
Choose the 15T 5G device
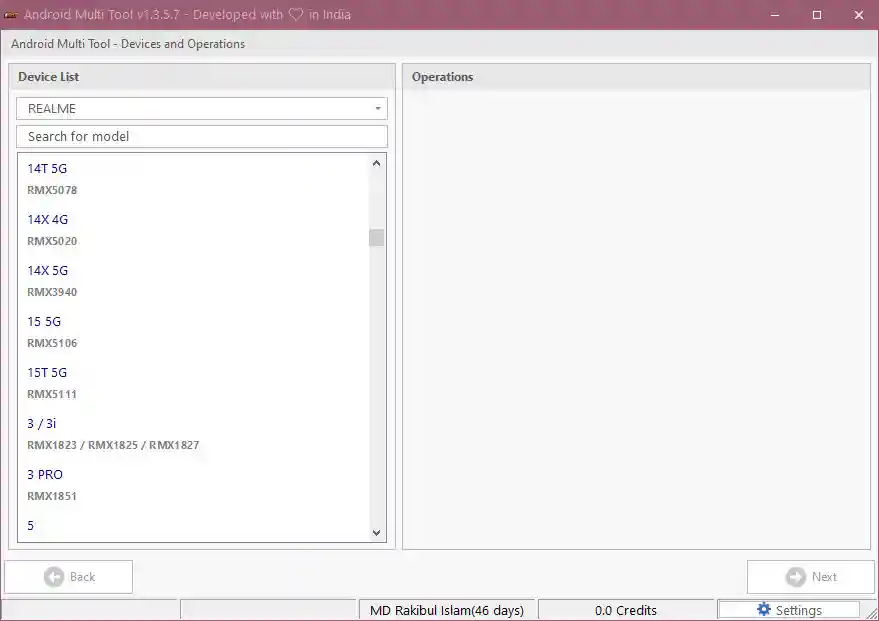point(47,373)
